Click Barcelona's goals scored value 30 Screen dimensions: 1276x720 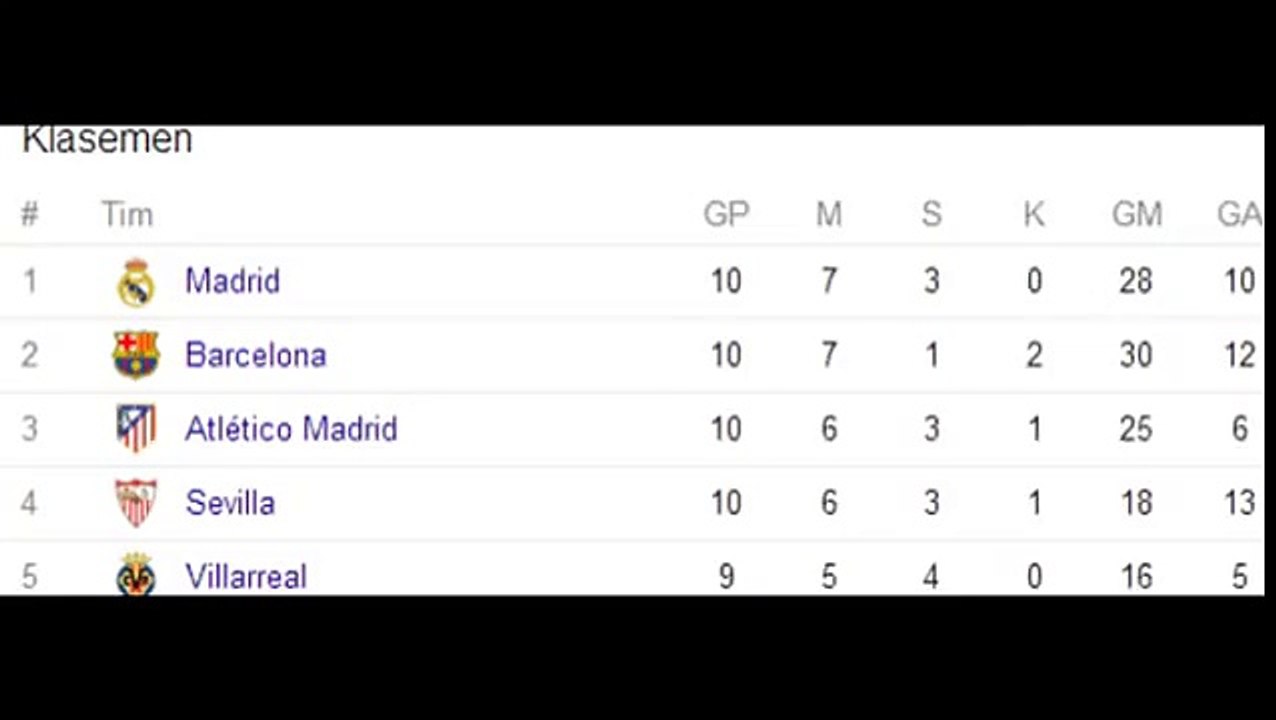pyautogui.click(x=1136, y=355)
